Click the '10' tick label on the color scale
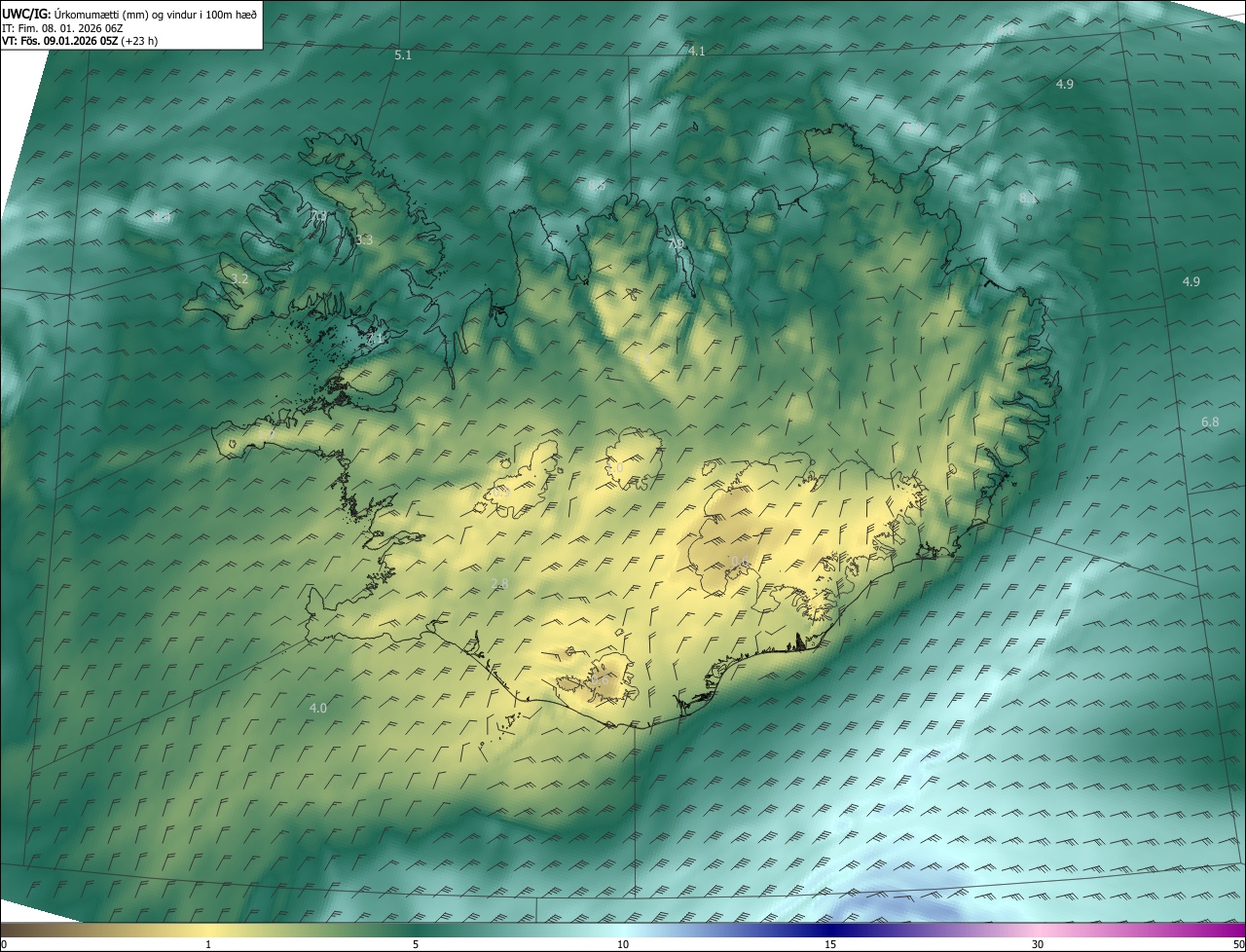The height and width of the screenshot is (952, 1246). (x=623, y=945)
